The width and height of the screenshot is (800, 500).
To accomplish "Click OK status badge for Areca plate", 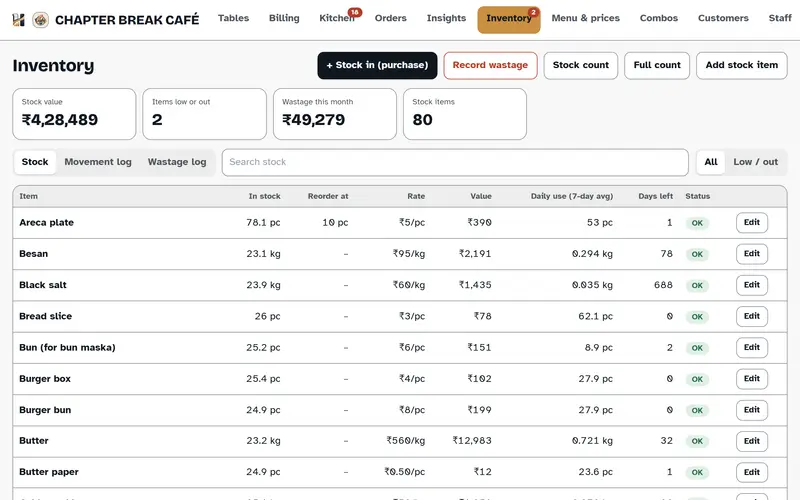I will click(x=697, y=223).
